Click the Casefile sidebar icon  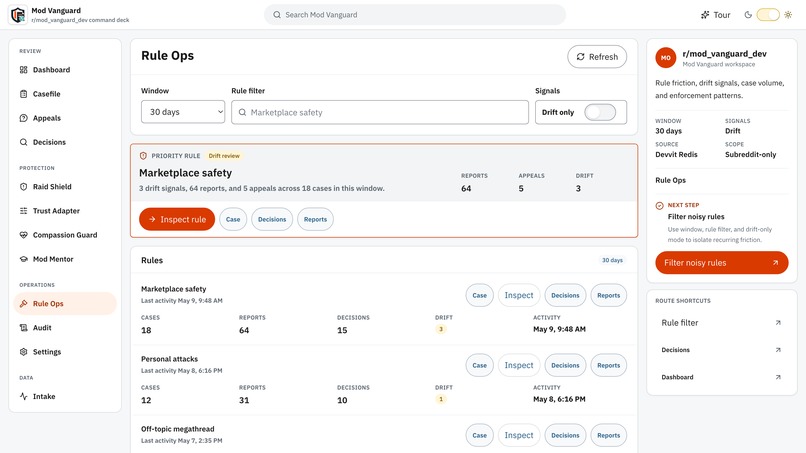(24, 94)
